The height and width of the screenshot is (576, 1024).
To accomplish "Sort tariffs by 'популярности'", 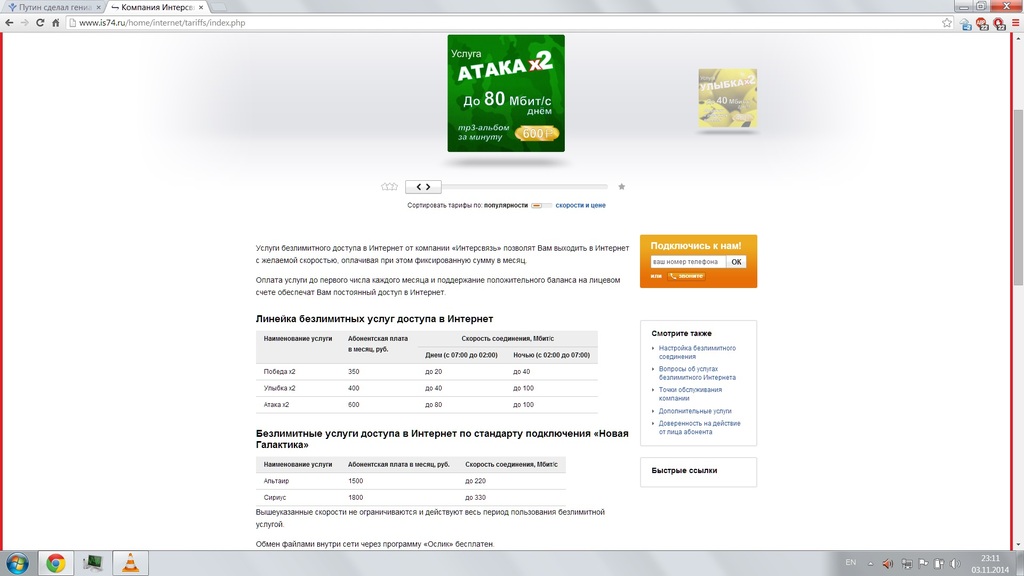I will point(505,206).
